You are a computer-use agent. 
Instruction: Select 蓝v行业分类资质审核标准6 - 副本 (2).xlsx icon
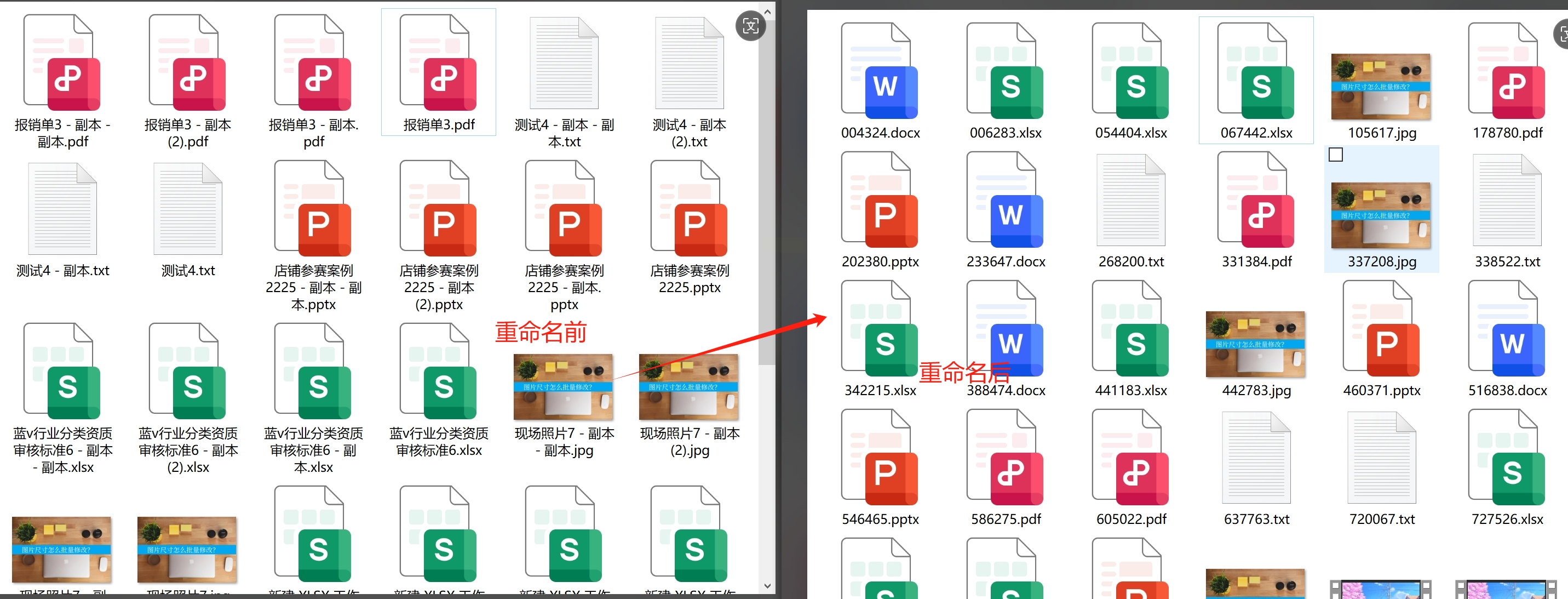(187, 371)
